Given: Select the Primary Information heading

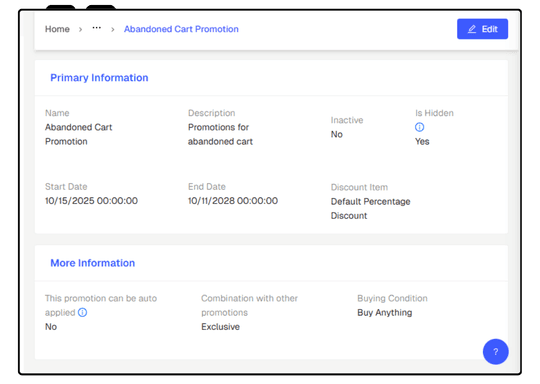Looking at the screenshot, I should pos(99,78).
